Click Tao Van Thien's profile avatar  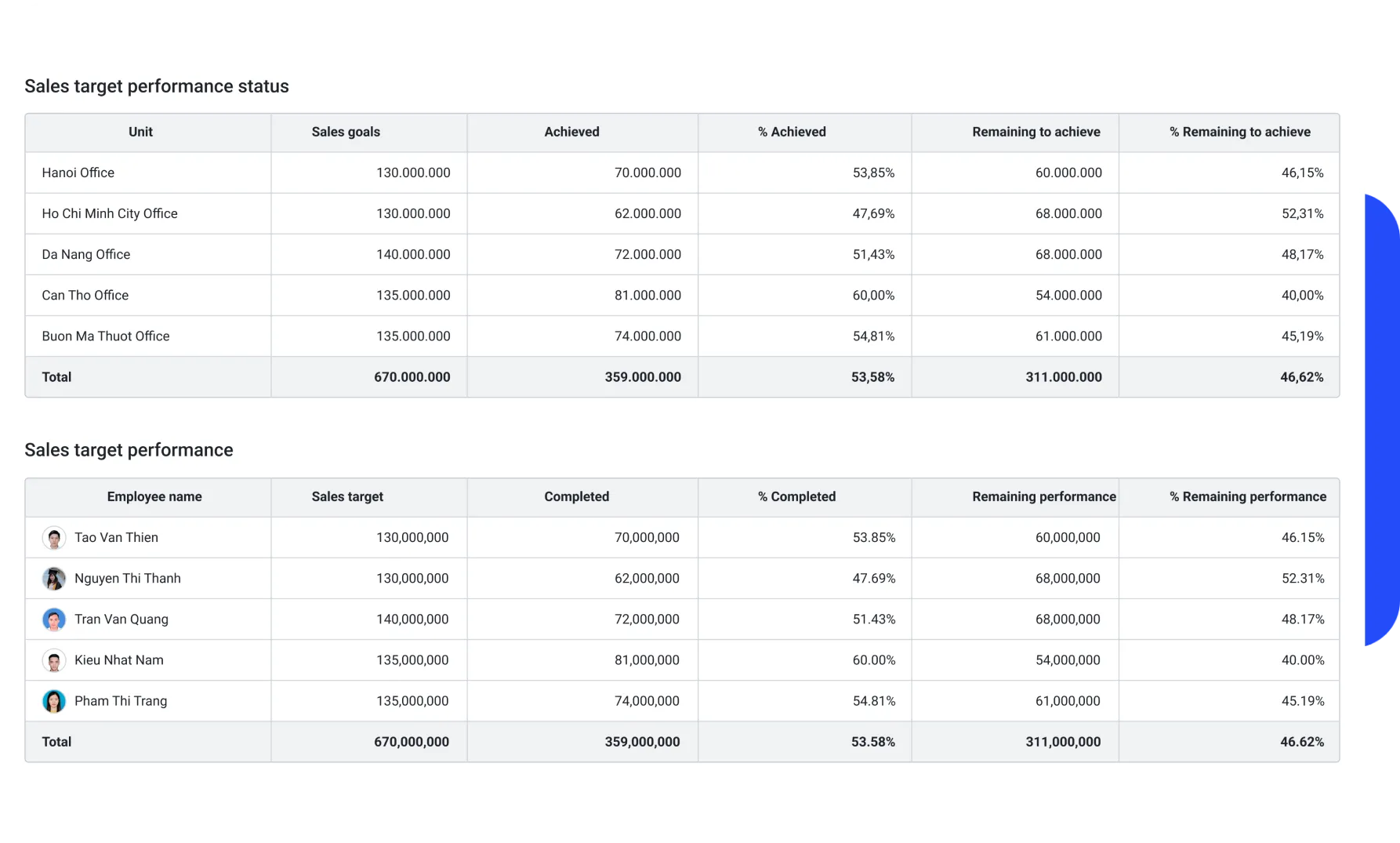click(x=54, y=537)
